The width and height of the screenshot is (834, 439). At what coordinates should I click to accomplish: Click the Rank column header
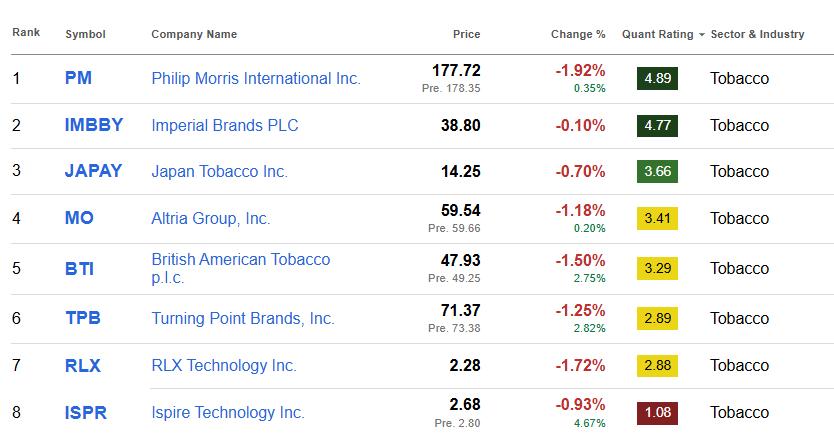[26, 33]
